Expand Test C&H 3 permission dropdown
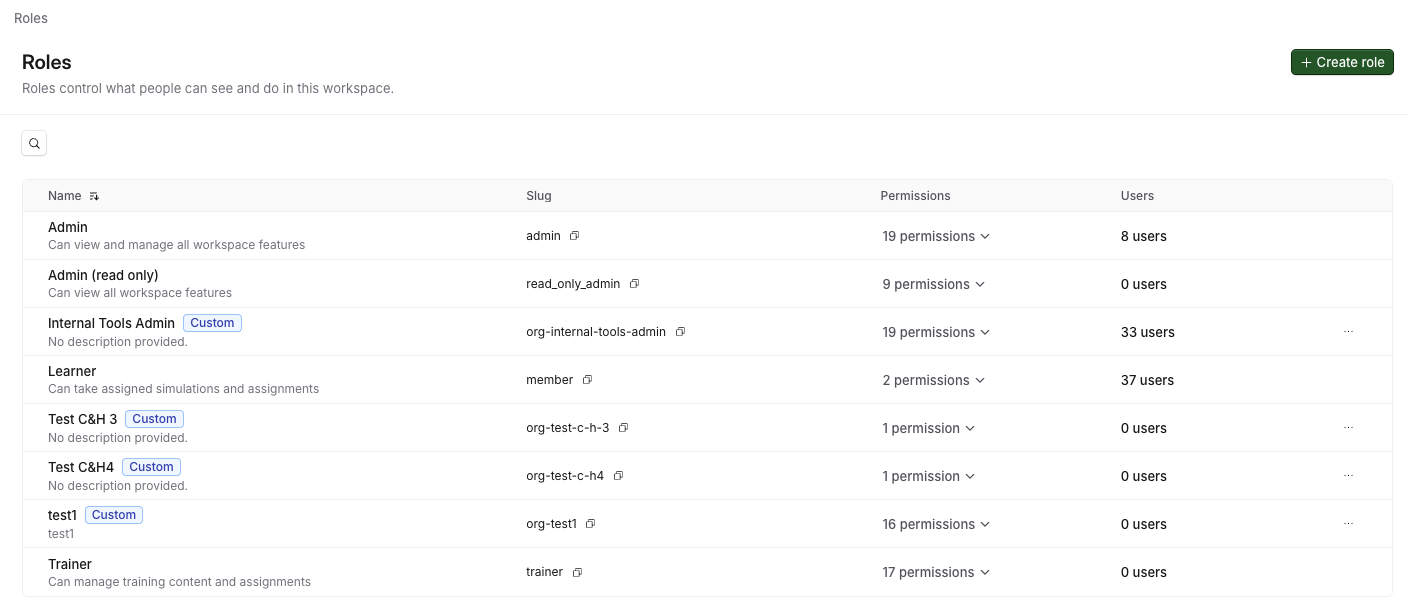This screenshot has width=1408, height=613. [x=928, y=428]
